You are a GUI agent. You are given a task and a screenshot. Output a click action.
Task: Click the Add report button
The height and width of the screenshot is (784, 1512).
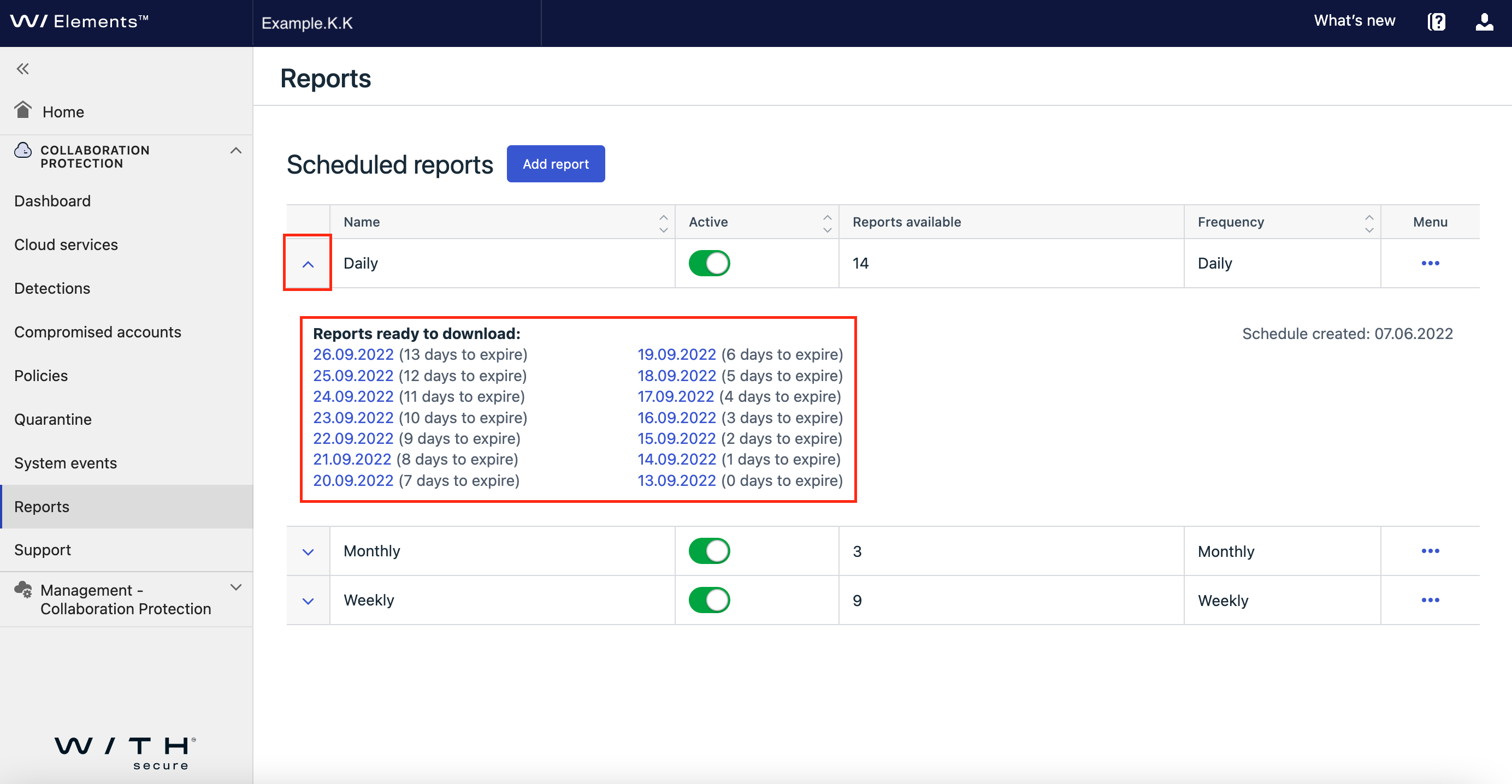(x=556, y=164)
